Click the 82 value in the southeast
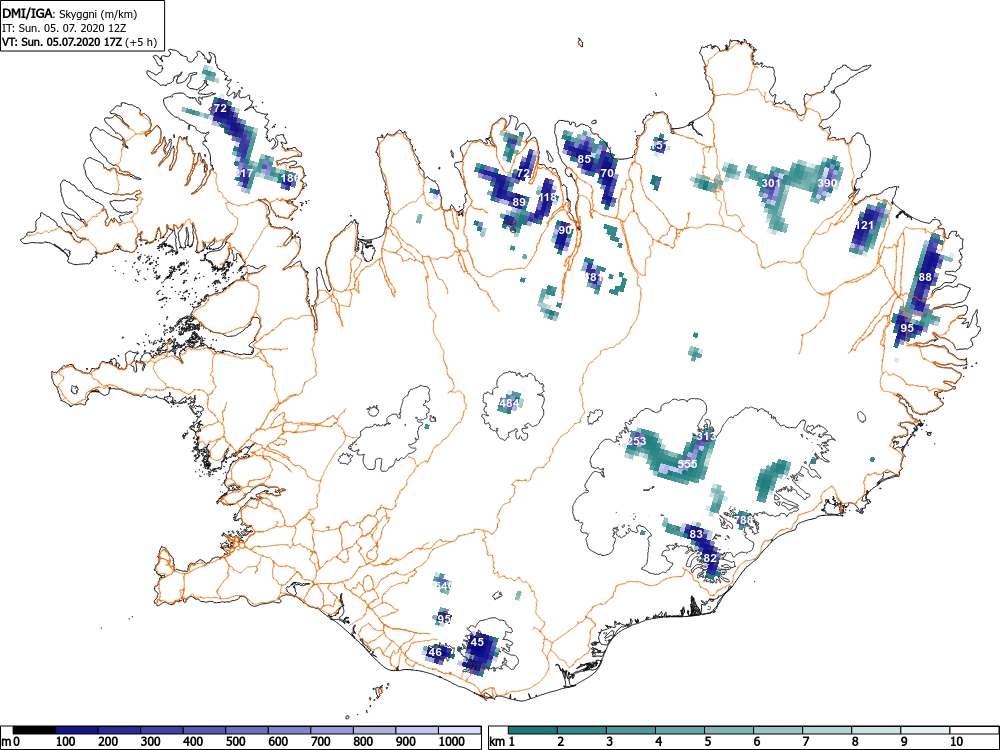The width and height of the screenshot is (1000, 750). pos(710,557)
